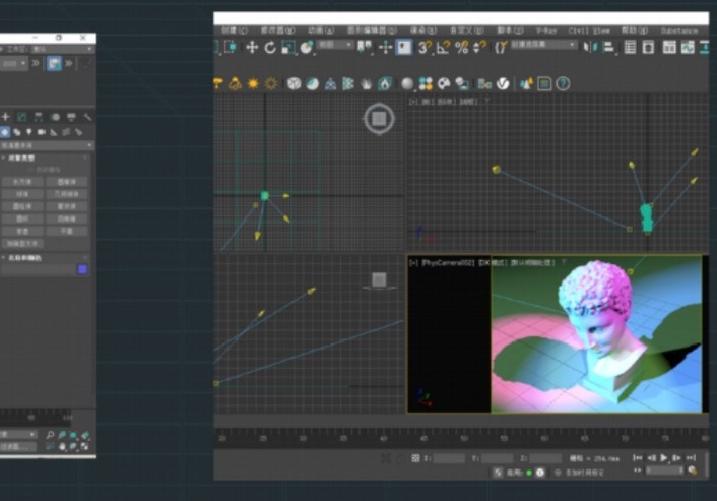Select the Rotate tool in main toolbar
The image size is (717, 501).
[x=270, y=48]
